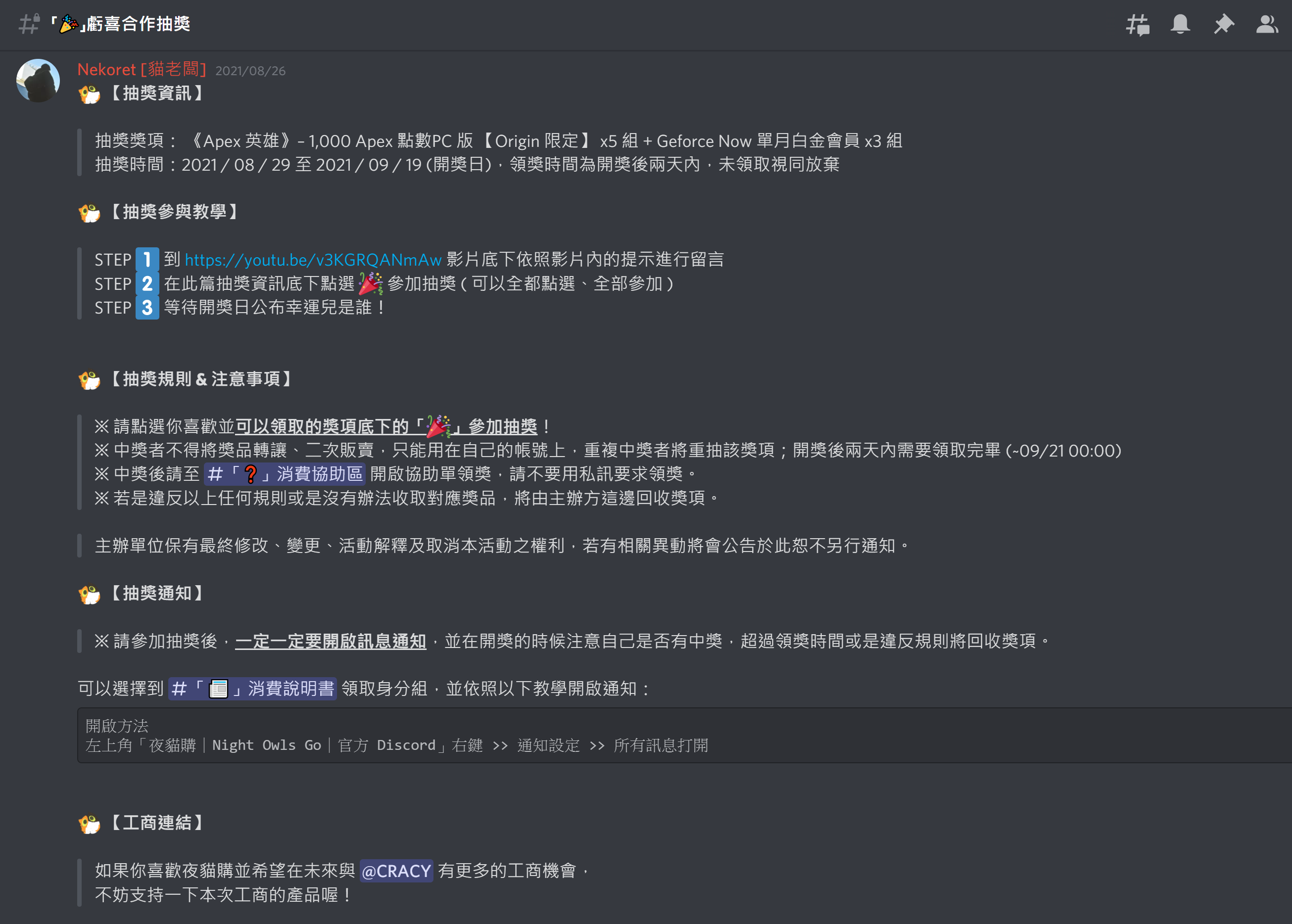Click Nekoret's profile avatar
The height and width of the screenshot is (924, 1292).
tap(38, 81)
